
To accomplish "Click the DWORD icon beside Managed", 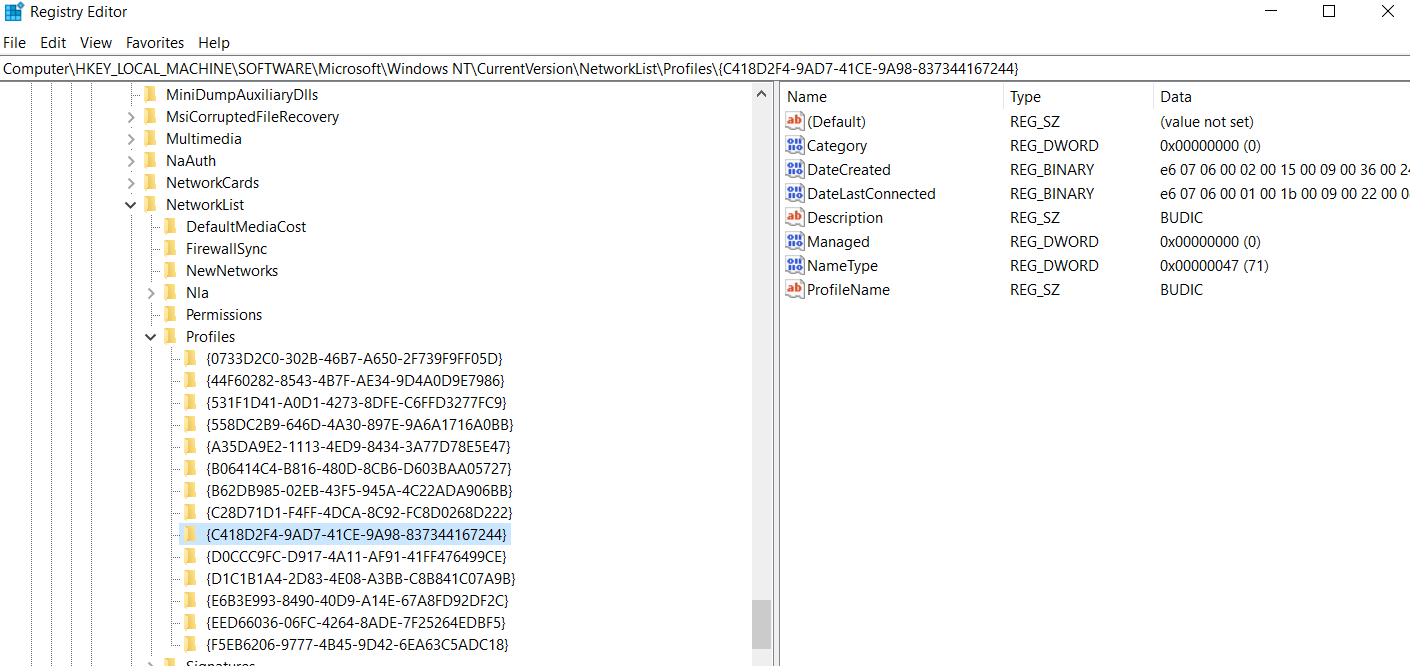I will (795, 241).
